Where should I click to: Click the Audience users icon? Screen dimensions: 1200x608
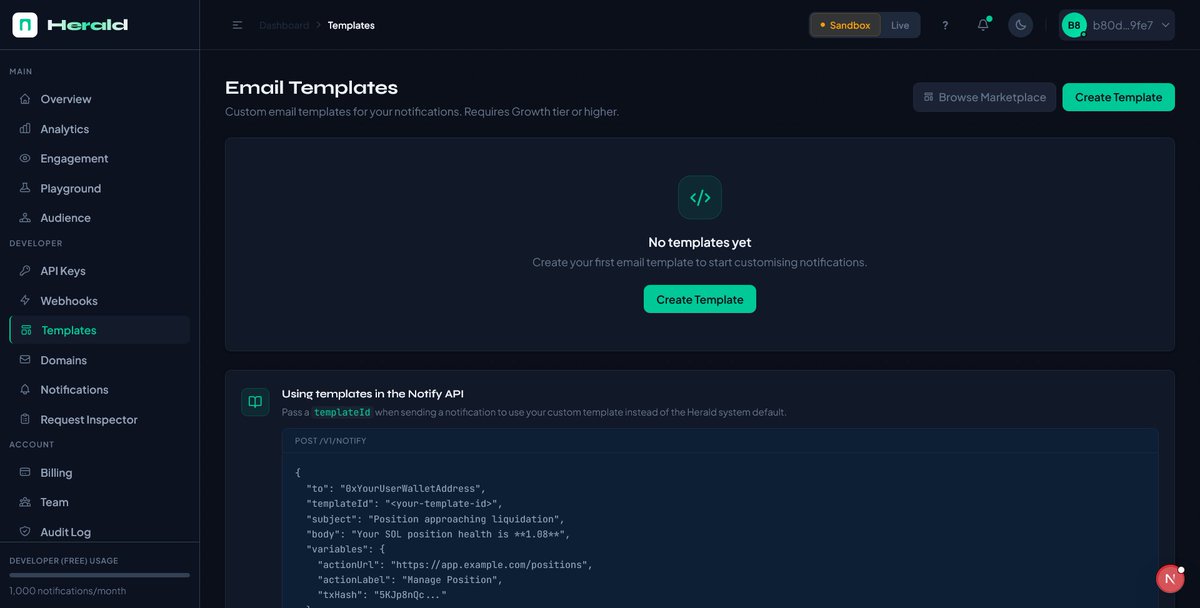(x=25, y=217)
